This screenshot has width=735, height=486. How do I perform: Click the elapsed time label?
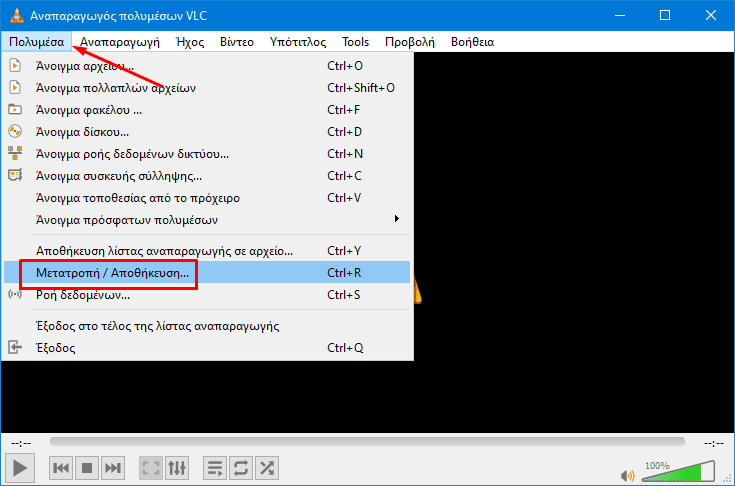21,443
